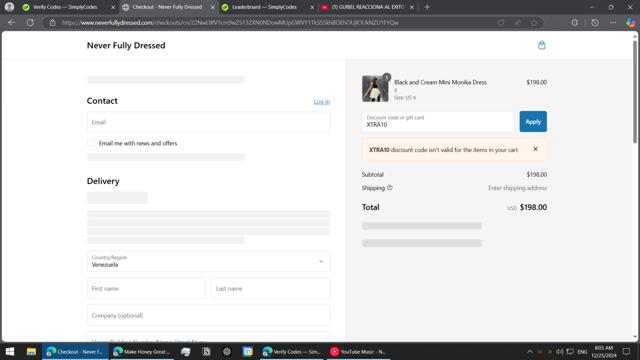Image resolution: width=640 pixels, height=360 pixels.
Task: Open File Explorer from taskbar
Action: (31, 351)
